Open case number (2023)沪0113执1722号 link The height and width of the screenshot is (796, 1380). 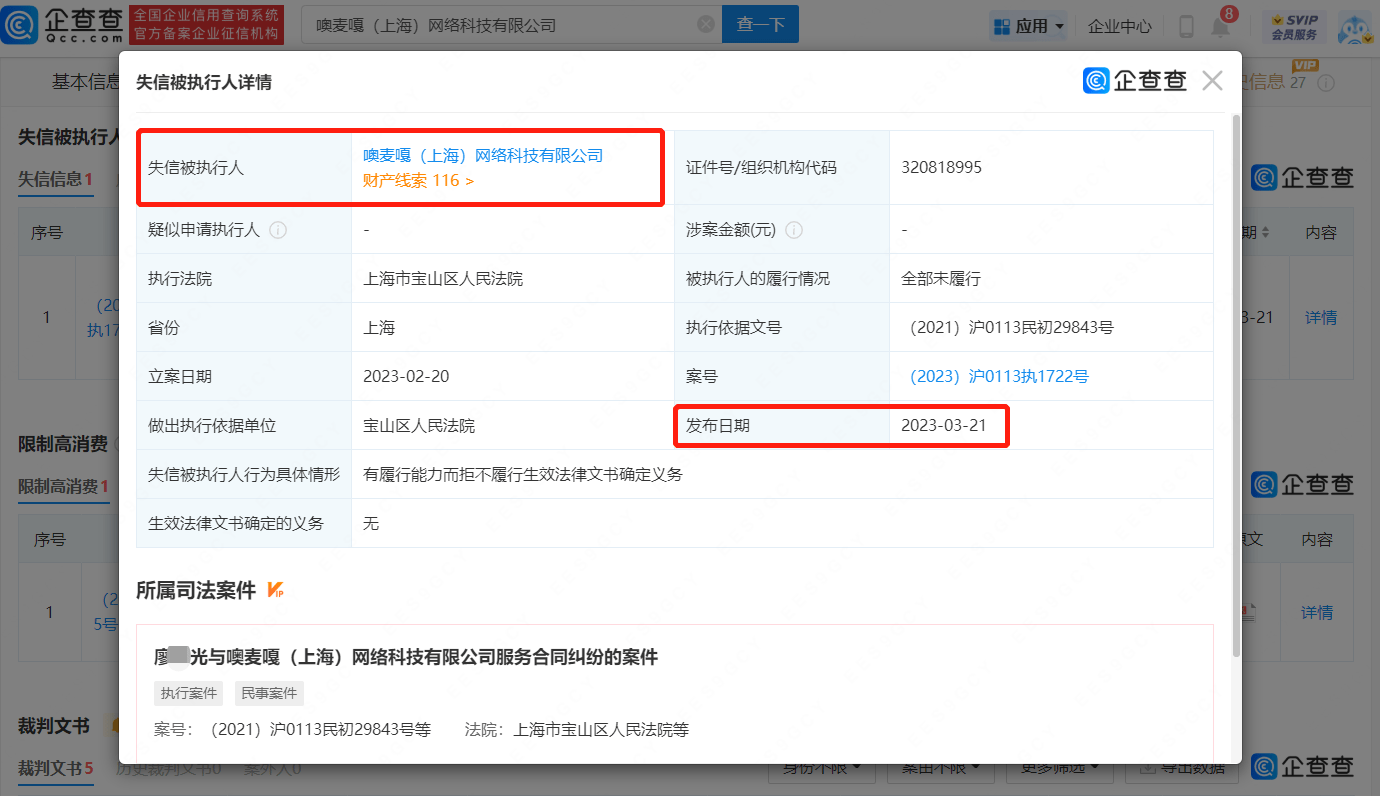tap(997, 377)
